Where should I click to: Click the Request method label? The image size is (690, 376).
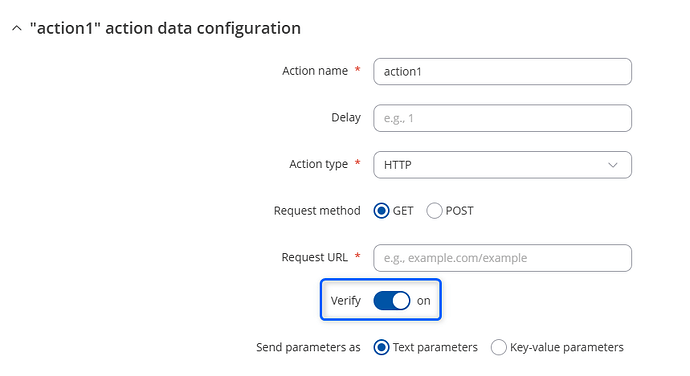coord(317,211)
